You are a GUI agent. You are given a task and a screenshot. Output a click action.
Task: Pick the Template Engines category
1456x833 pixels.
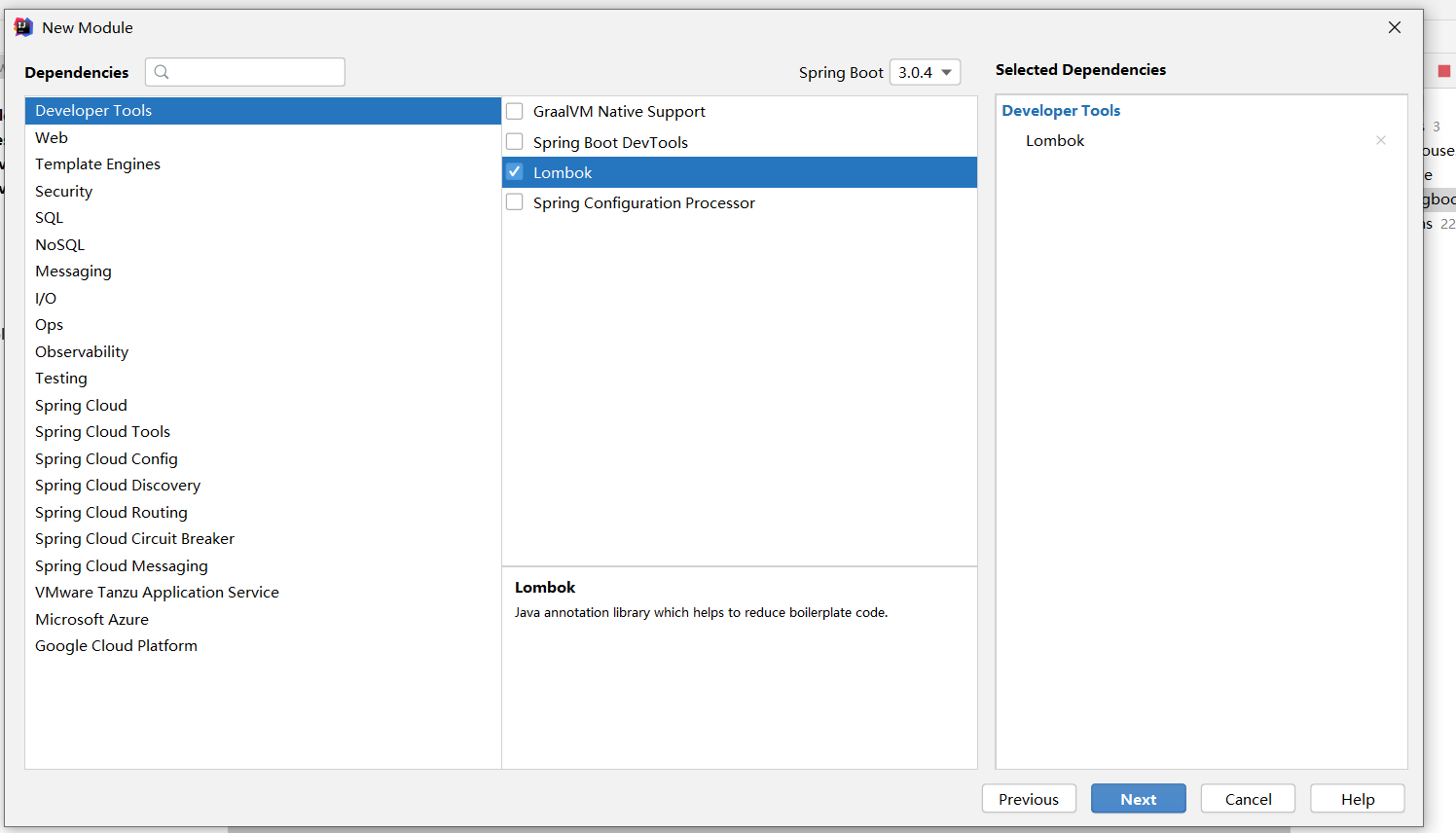tap(97, 164)
